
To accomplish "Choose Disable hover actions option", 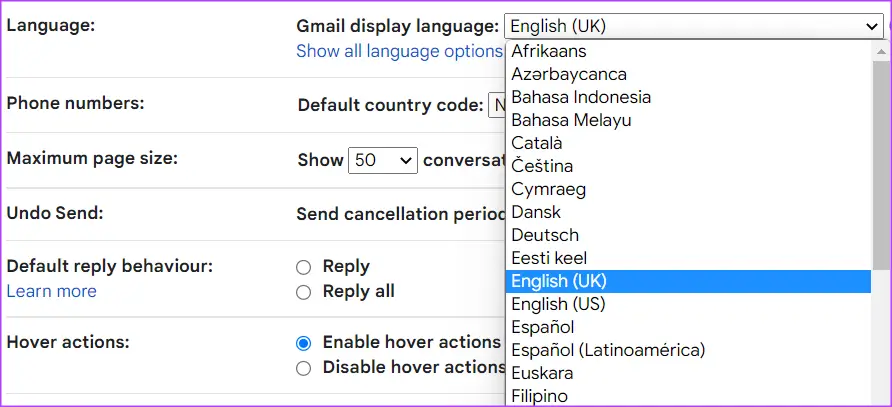I will (304, 368).
